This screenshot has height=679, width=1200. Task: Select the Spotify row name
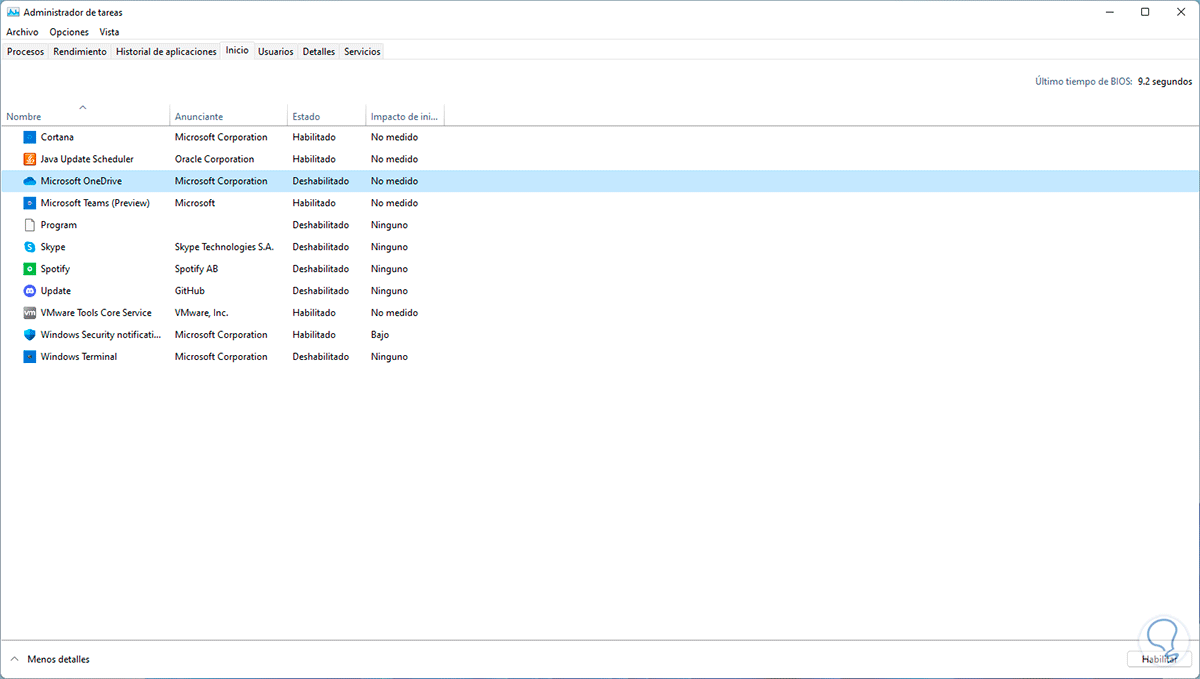(x=55, y=269)
